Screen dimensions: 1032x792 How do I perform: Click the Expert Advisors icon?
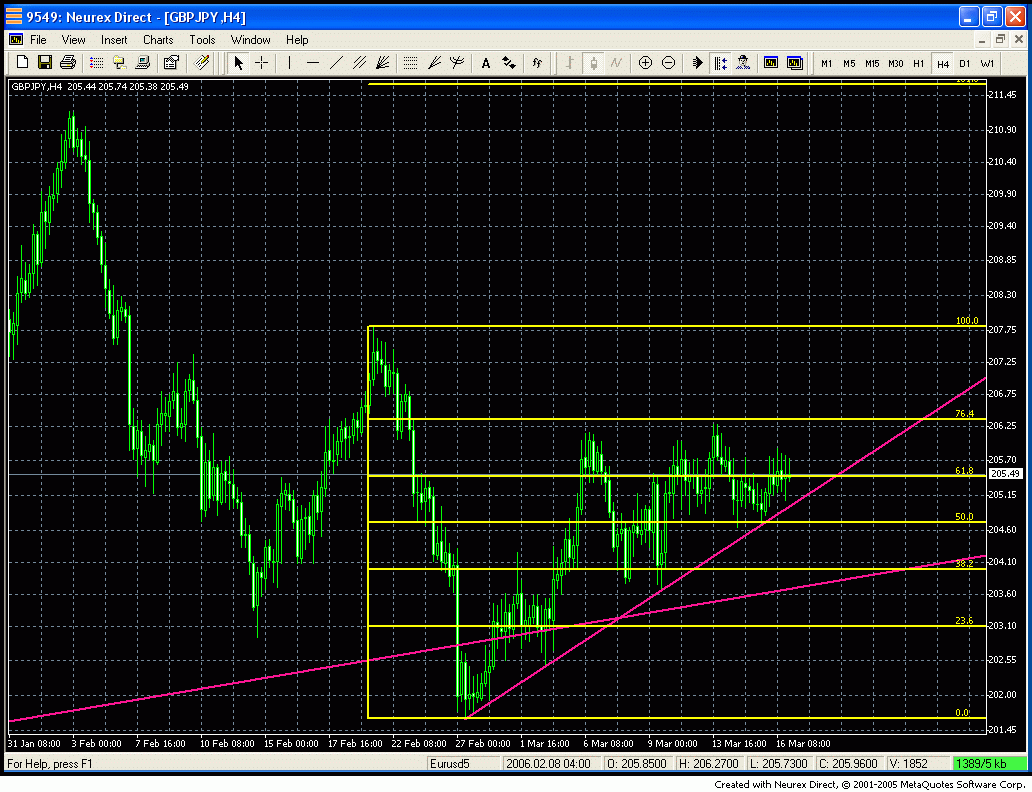pyautogui.click(x=744, y=63)
